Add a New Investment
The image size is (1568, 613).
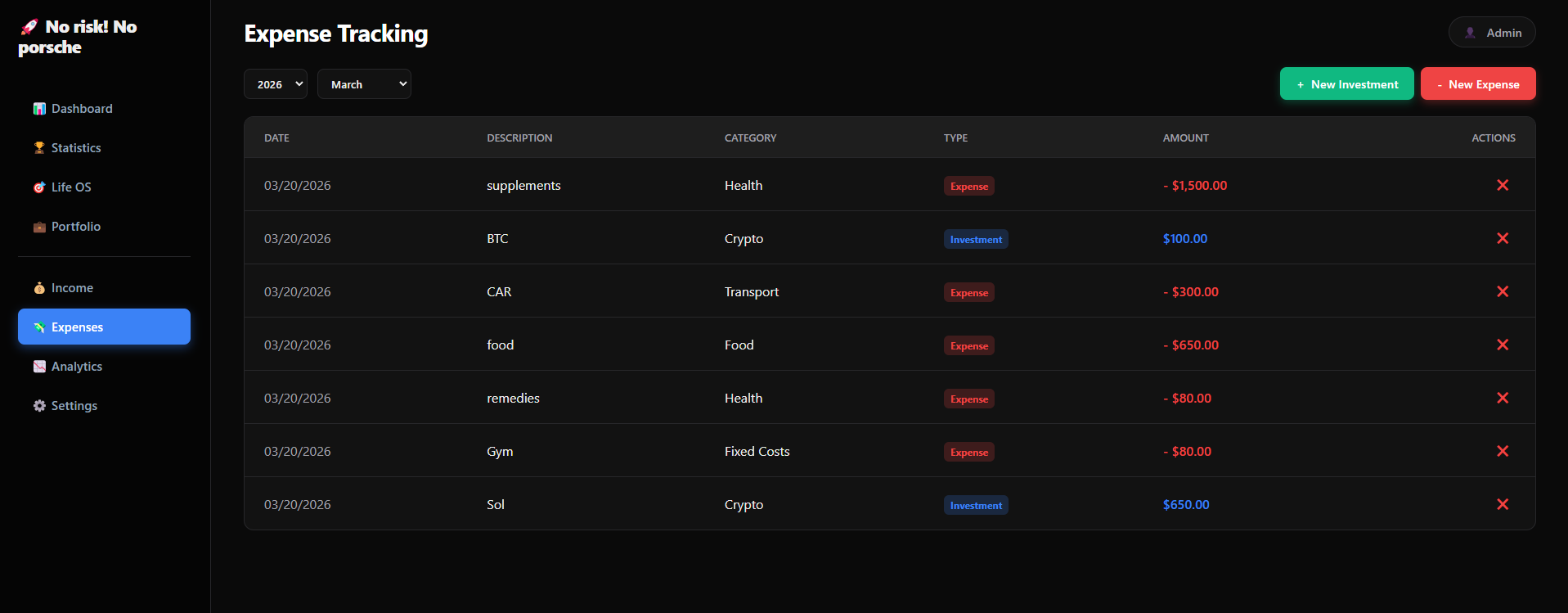point(1346,84)
